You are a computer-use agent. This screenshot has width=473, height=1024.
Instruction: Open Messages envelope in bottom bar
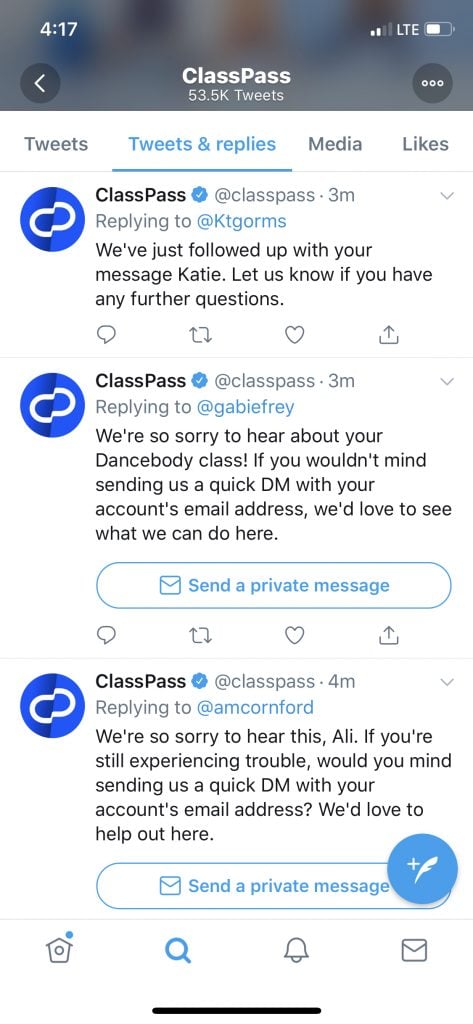click(414, 950)
